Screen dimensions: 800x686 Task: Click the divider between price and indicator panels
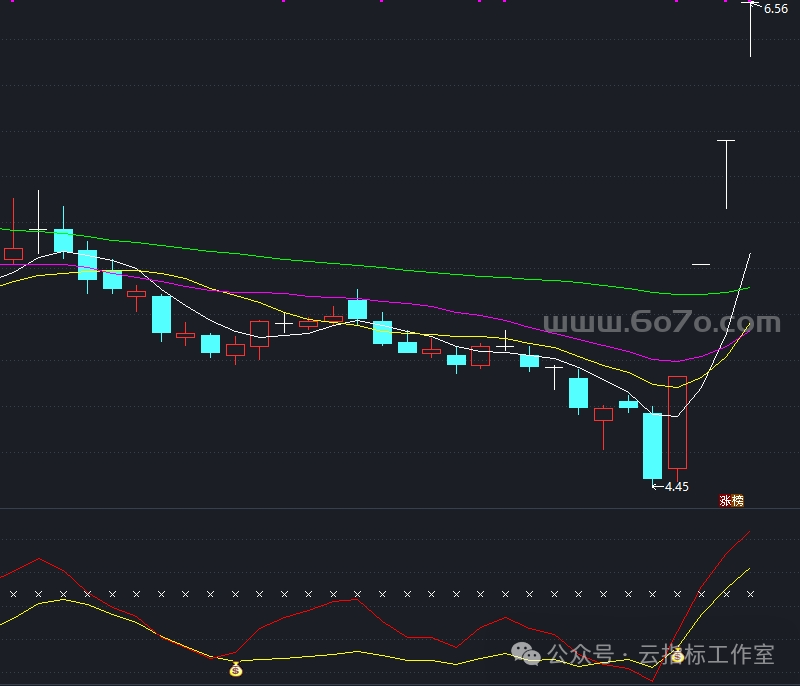click(400, 509)
